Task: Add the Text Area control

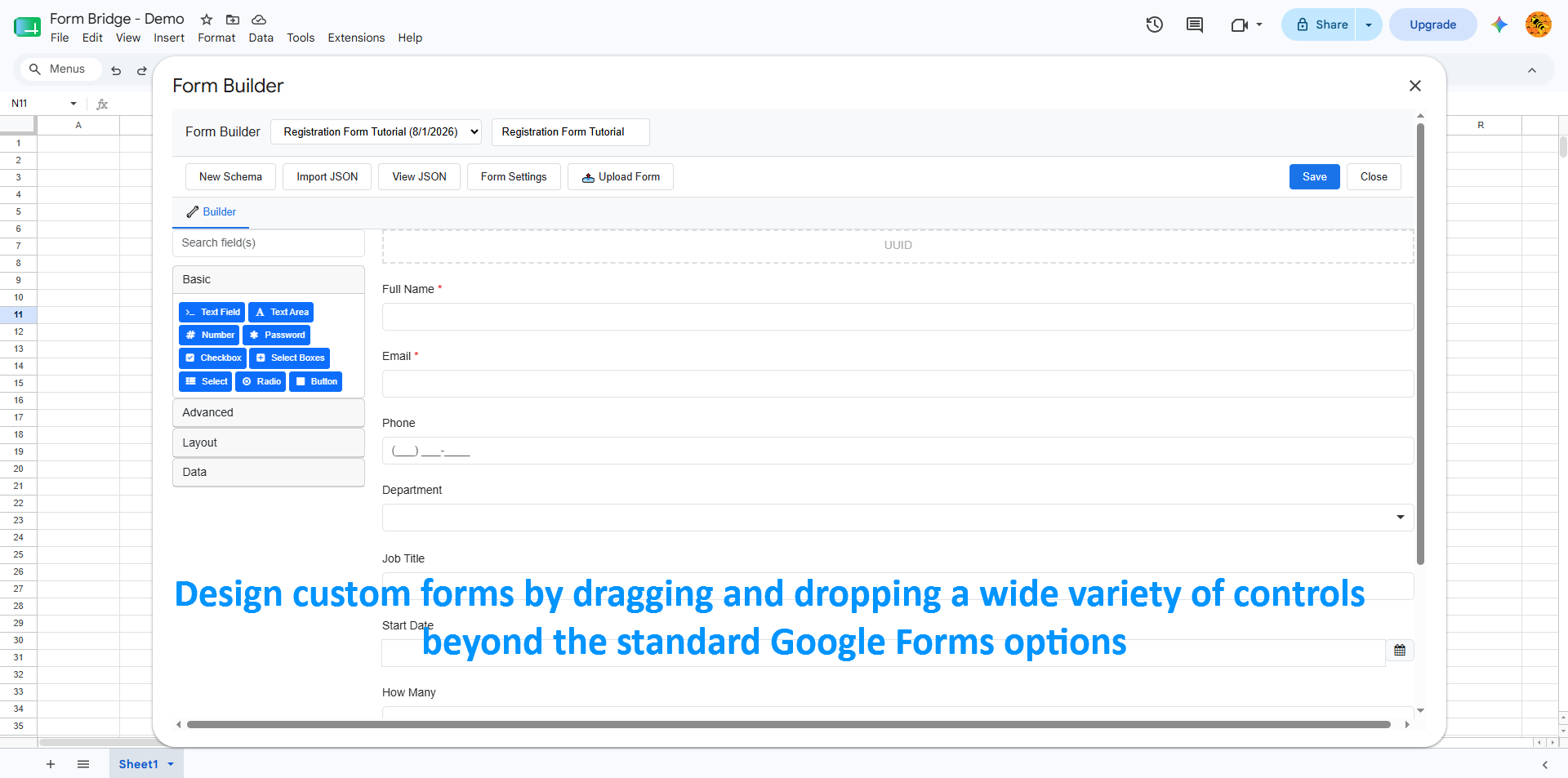Action: (x=281, y=312)
